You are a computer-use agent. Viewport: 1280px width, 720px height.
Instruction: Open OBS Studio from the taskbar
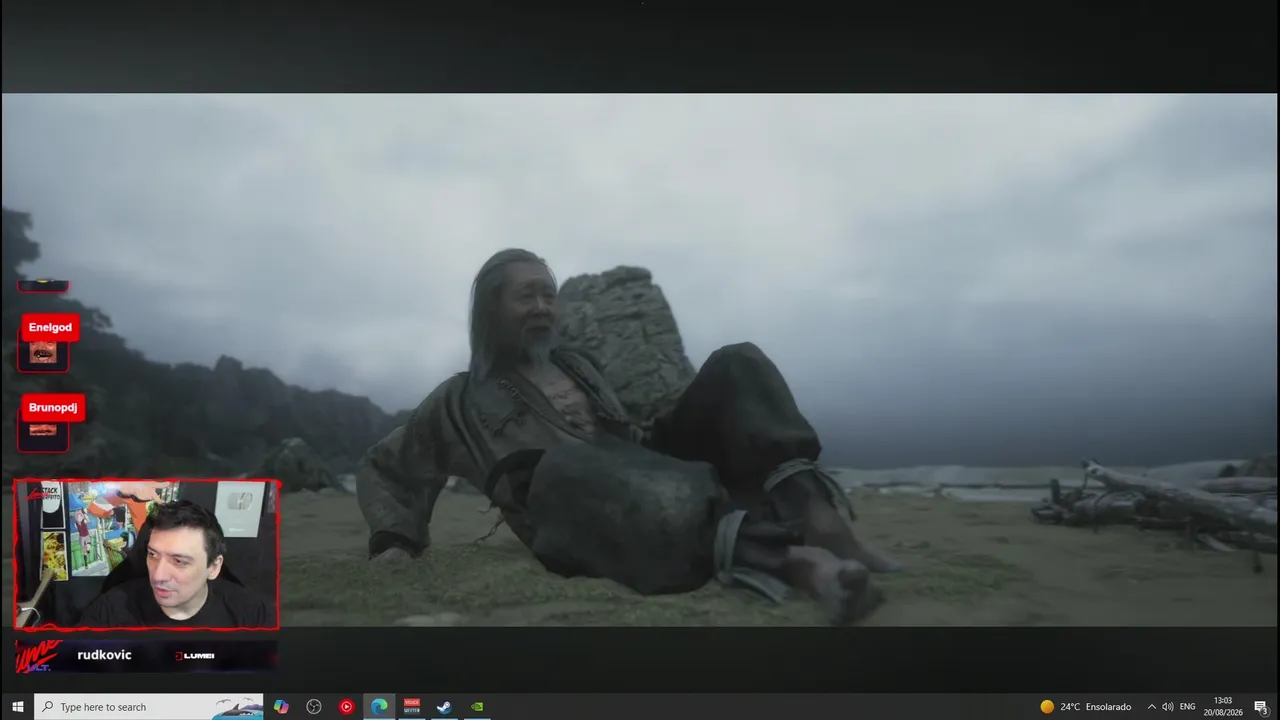point(314,707)
